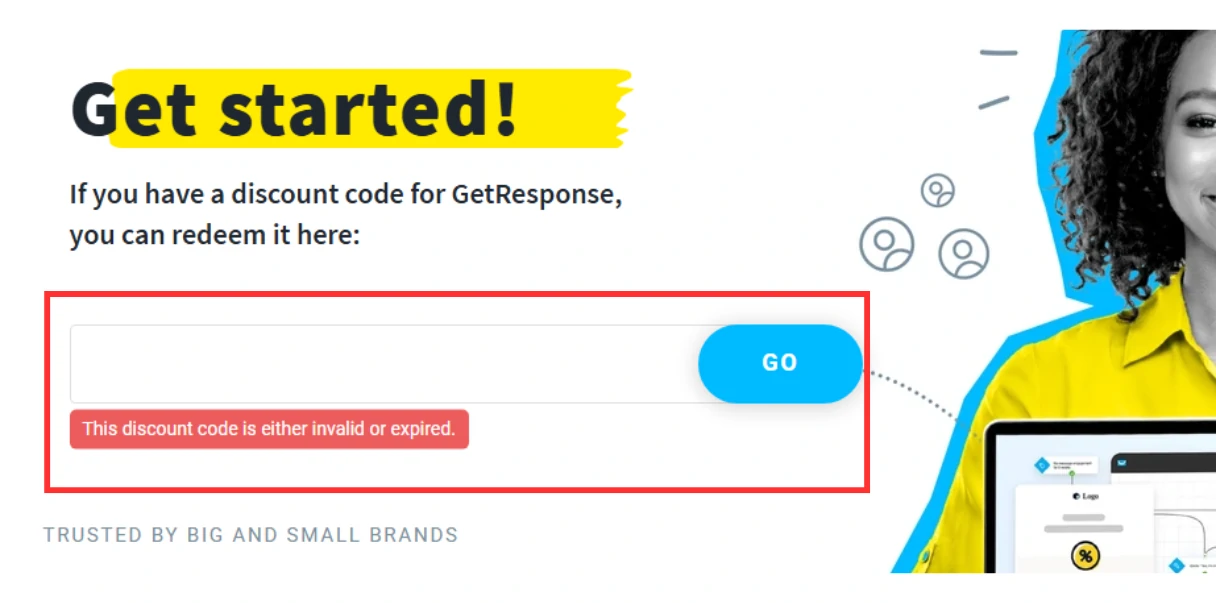Viewport: 1216px width, 603px height.
Task: Click the 'TRUSTED BY BIG AND SMALL BRANDS' text
Action: (251, 535)
